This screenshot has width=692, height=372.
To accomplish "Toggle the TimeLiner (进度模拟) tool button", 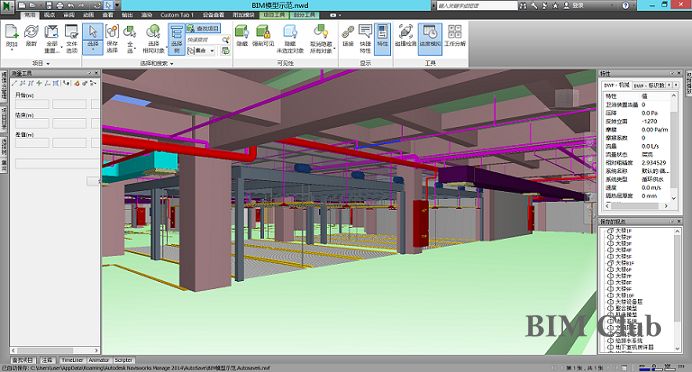I will [430, 39].
